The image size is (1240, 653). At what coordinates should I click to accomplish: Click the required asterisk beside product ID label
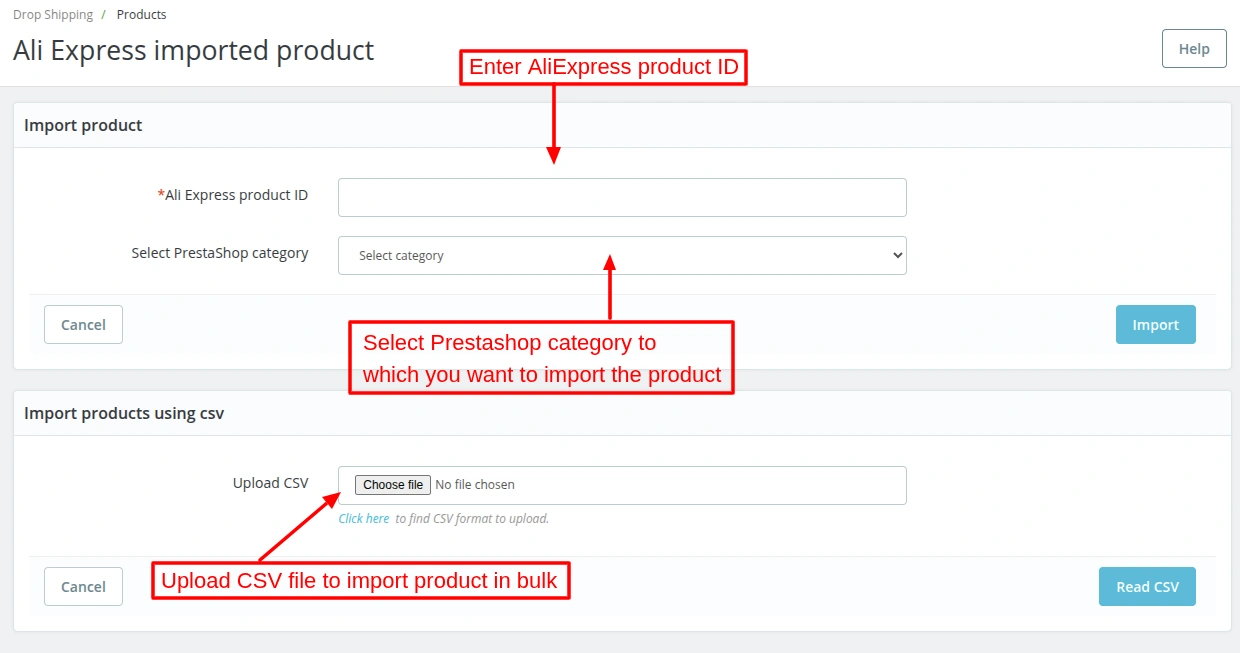[161, 194]
